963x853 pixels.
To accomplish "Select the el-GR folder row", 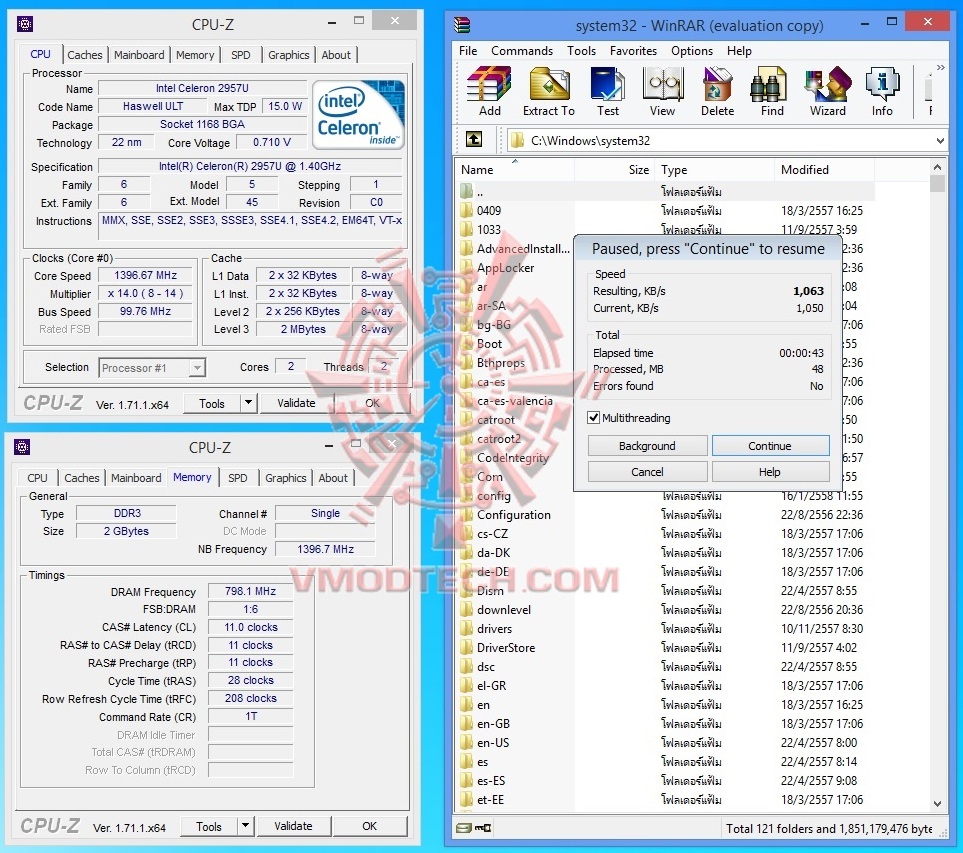I will click(666, 685).
